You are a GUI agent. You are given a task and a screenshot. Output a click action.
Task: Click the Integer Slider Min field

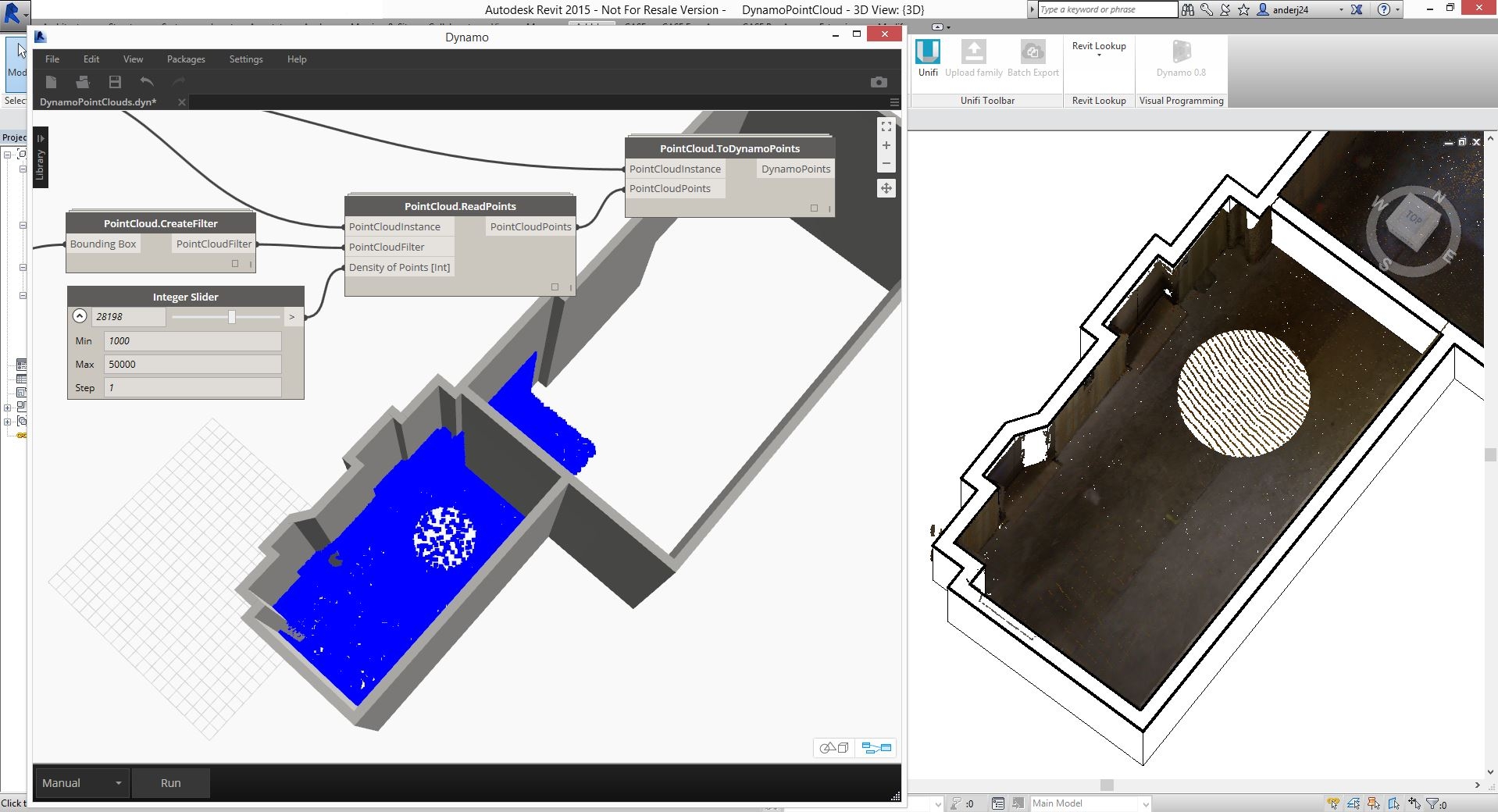192,341
